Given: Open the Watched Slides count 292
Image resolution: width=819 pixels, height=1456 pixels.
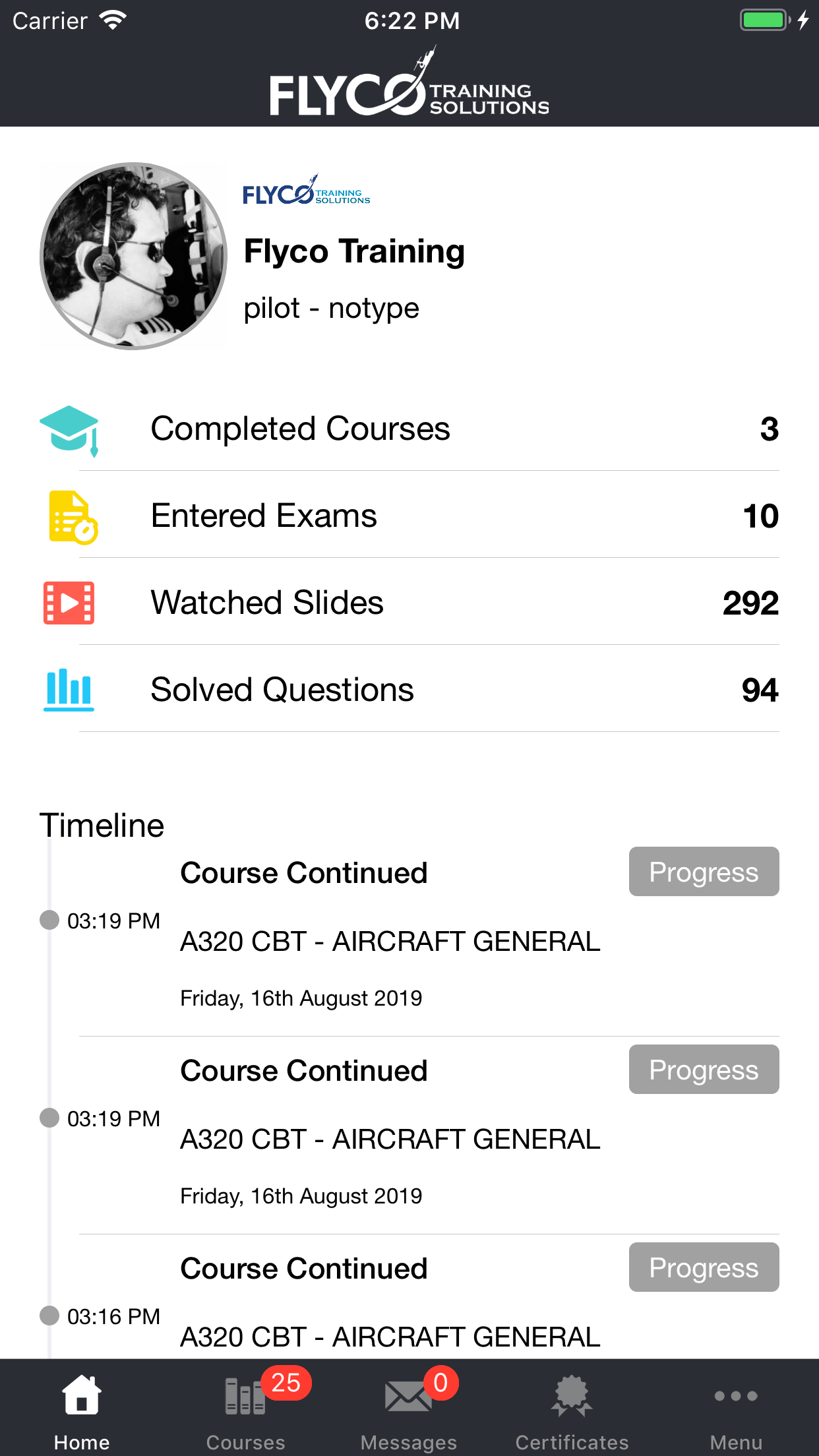Looking at the screenshot, I should [x=750, y=603].
